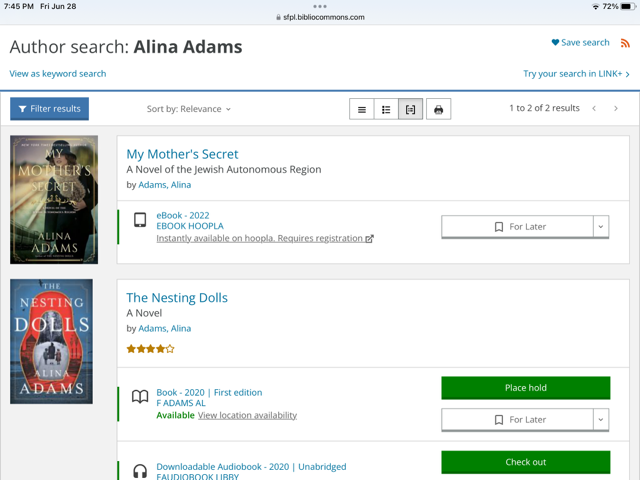Click "A Novel of the Jewish Autonomous Region" subtitle

224,169
